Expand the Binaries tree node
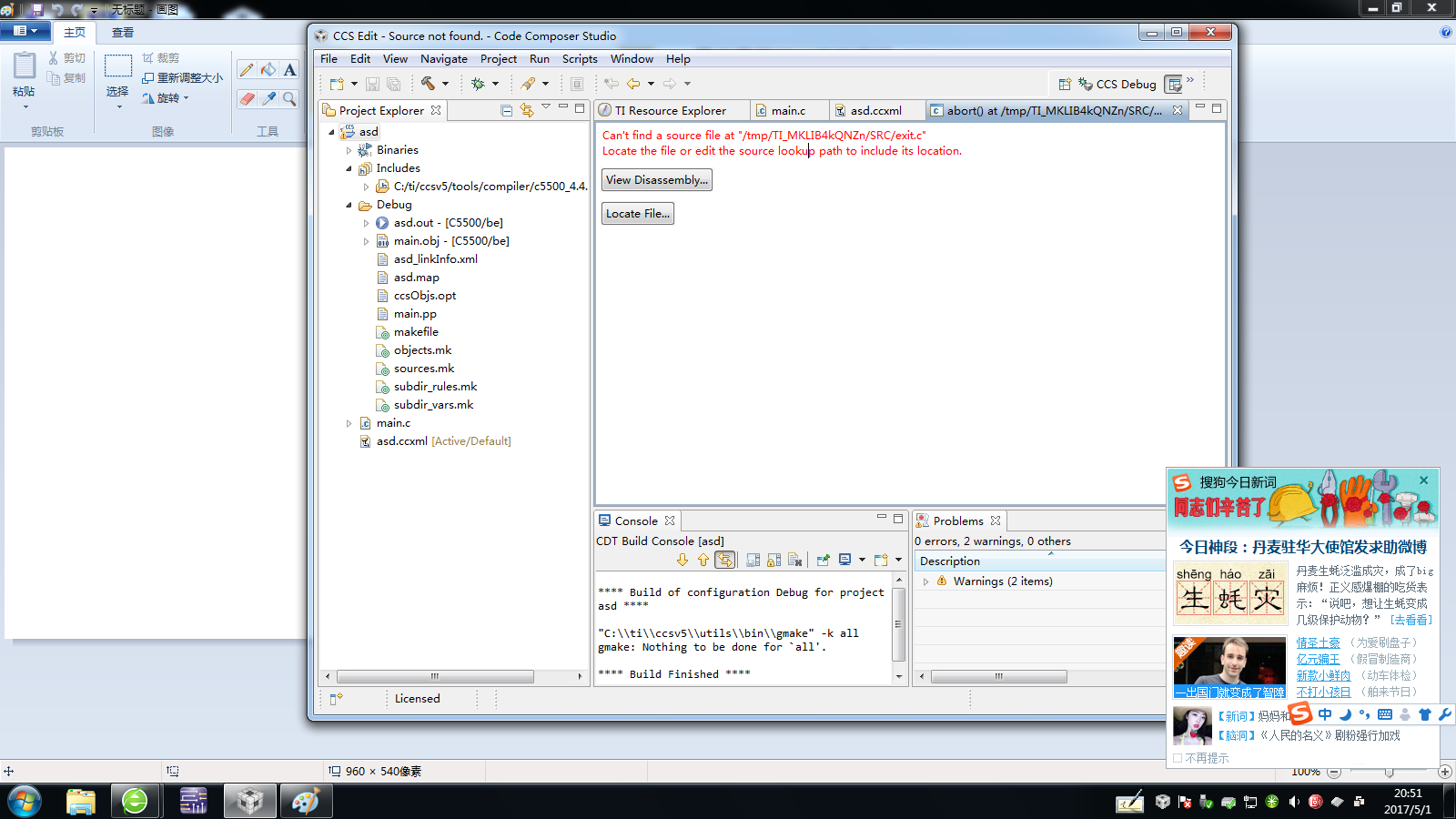 349,150
